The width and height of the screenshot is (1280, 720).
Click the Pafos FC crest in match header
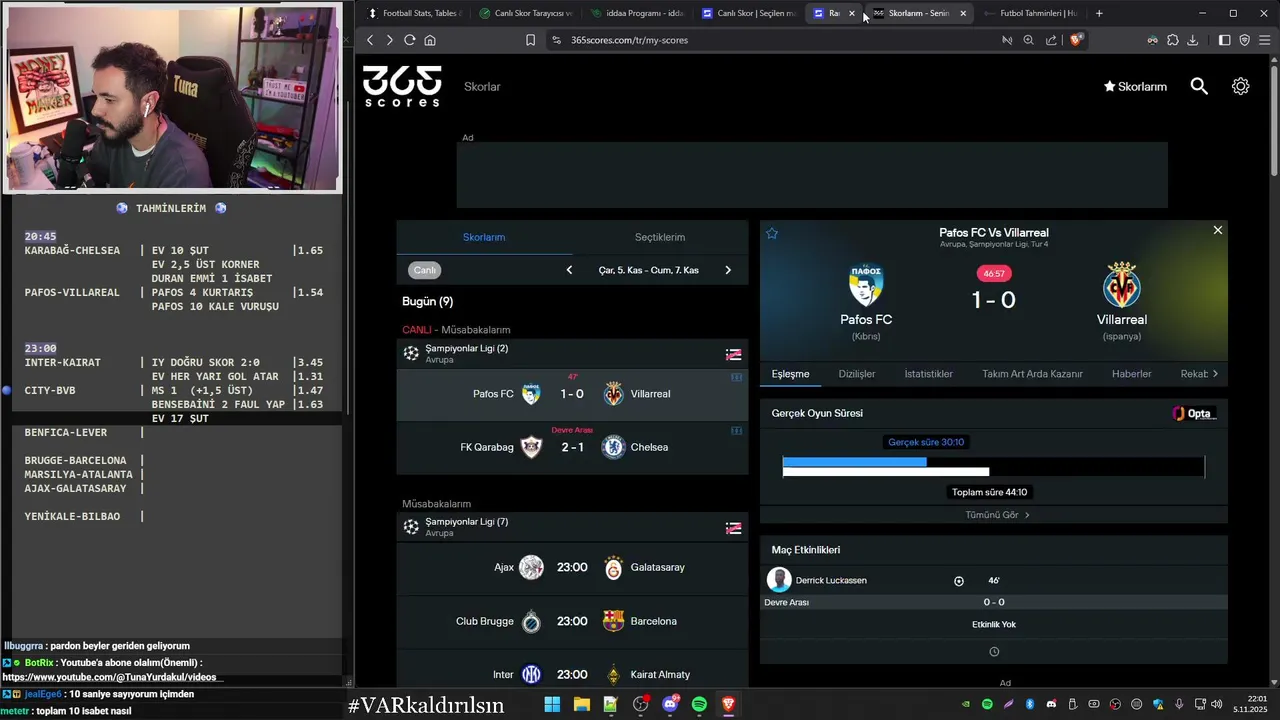pyautogui.click(x=865, y=286)
